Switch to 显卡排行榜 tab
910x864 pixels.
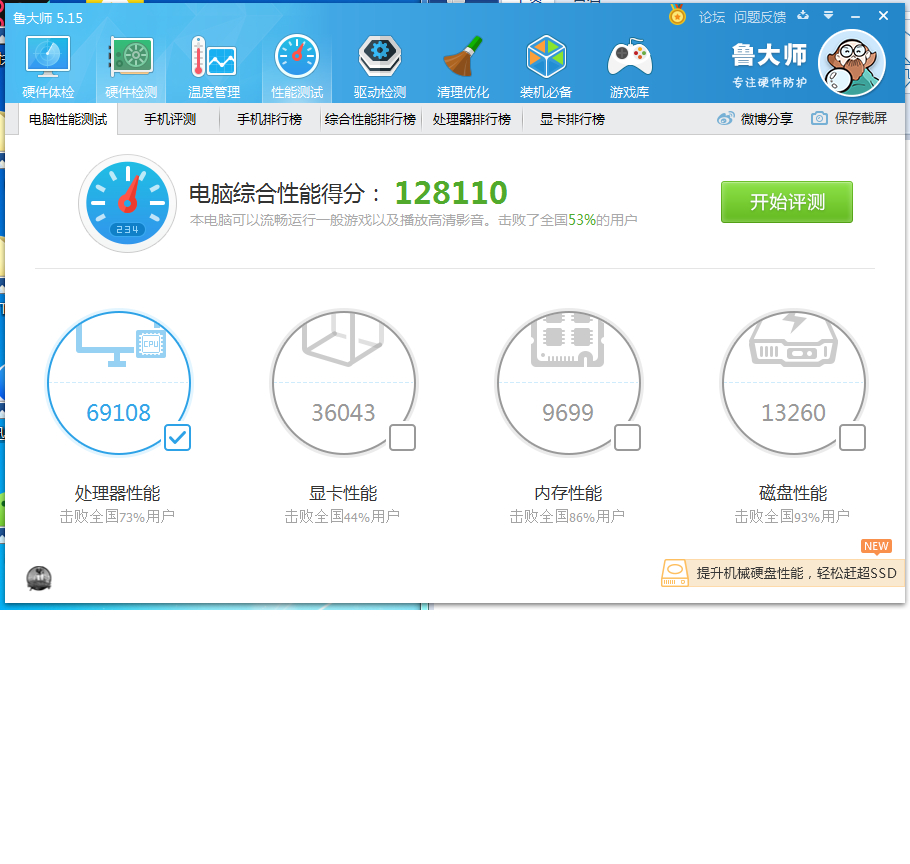tap(572, 120)
